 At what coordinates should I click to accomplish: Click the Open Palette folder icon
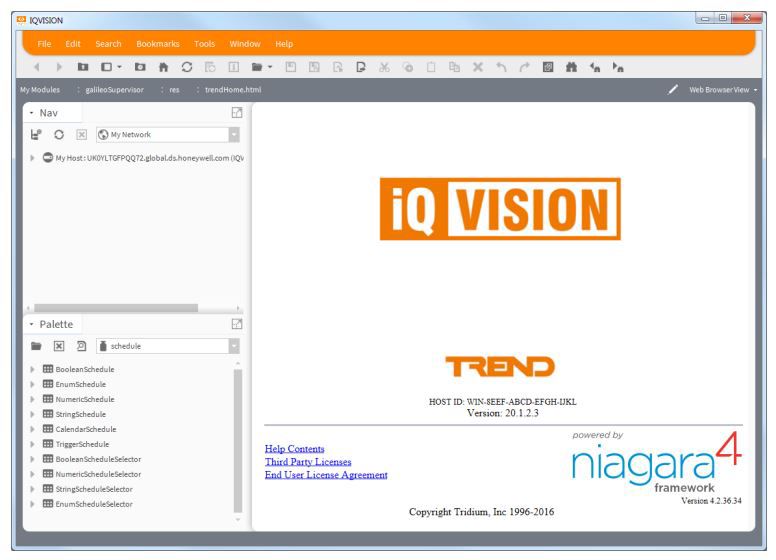[36, 346]
